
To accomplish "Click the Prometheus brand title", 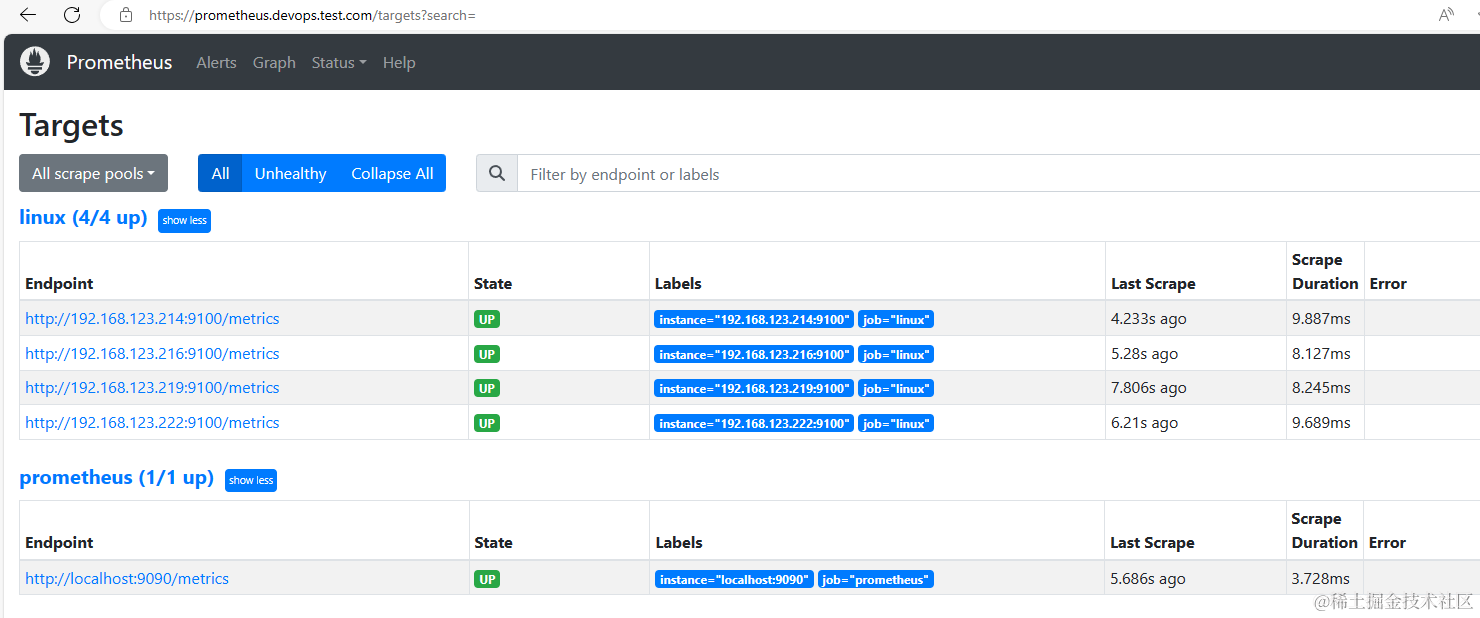I will pyautogui.click(x=119, y=62).
